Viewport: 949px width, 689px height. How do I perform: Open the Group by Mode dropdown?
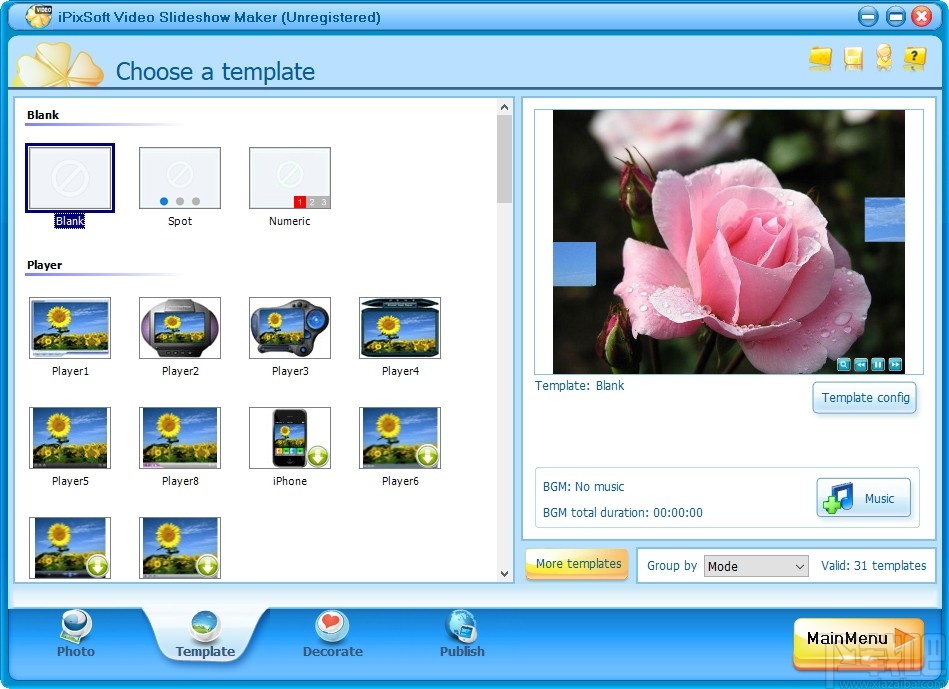click(x=755, y=566)
